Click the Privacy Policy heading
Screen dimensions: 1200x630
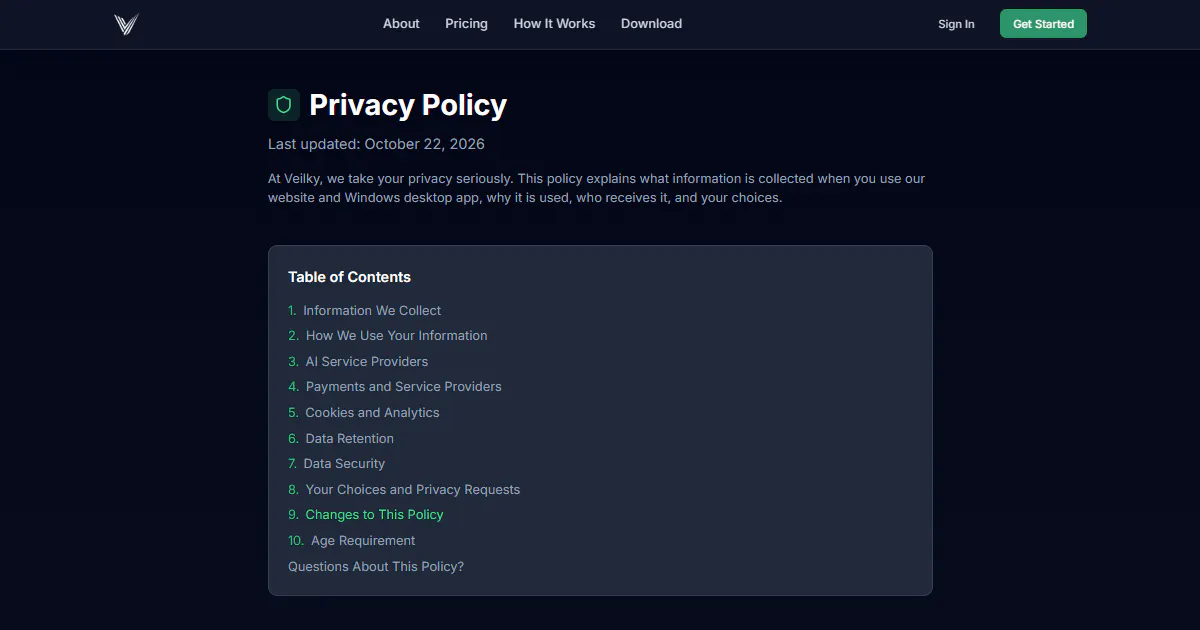408,105
